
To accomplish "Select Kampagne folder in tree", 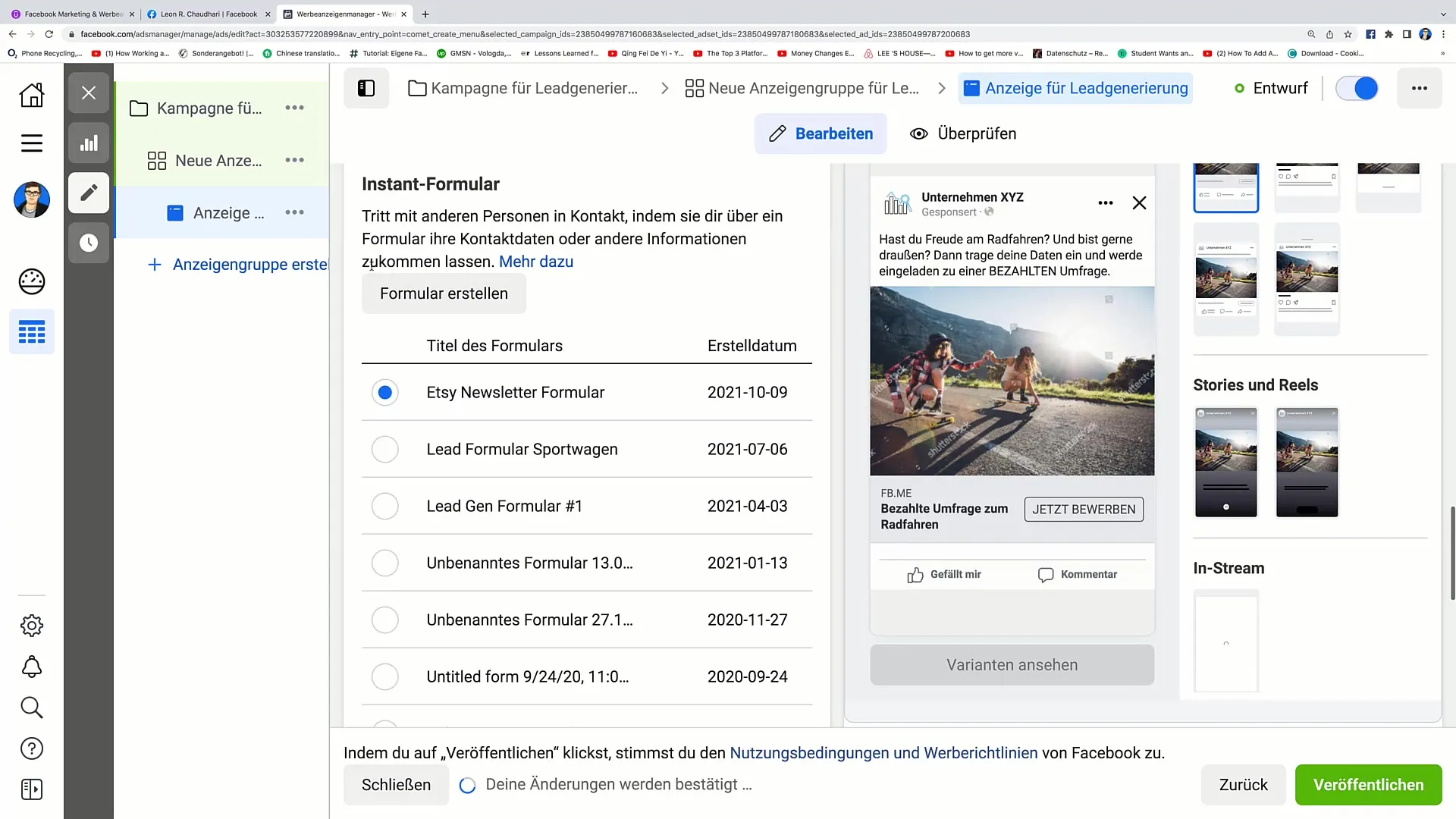I will pyautogui.click(x=196, y=108).
